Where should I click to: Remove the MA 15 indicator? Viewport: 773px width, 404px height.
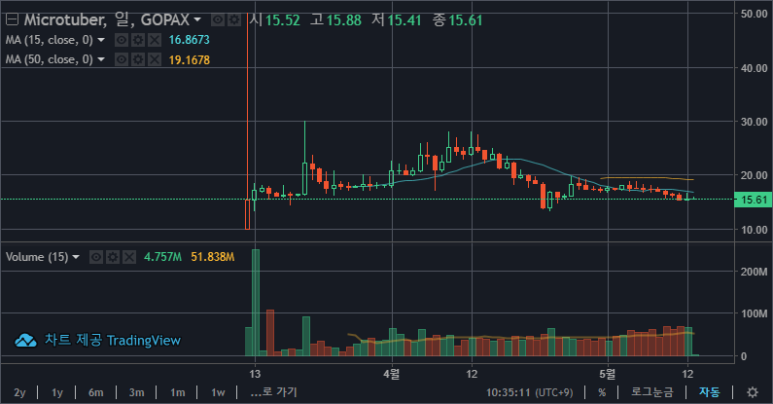click(x=153, y=40)
